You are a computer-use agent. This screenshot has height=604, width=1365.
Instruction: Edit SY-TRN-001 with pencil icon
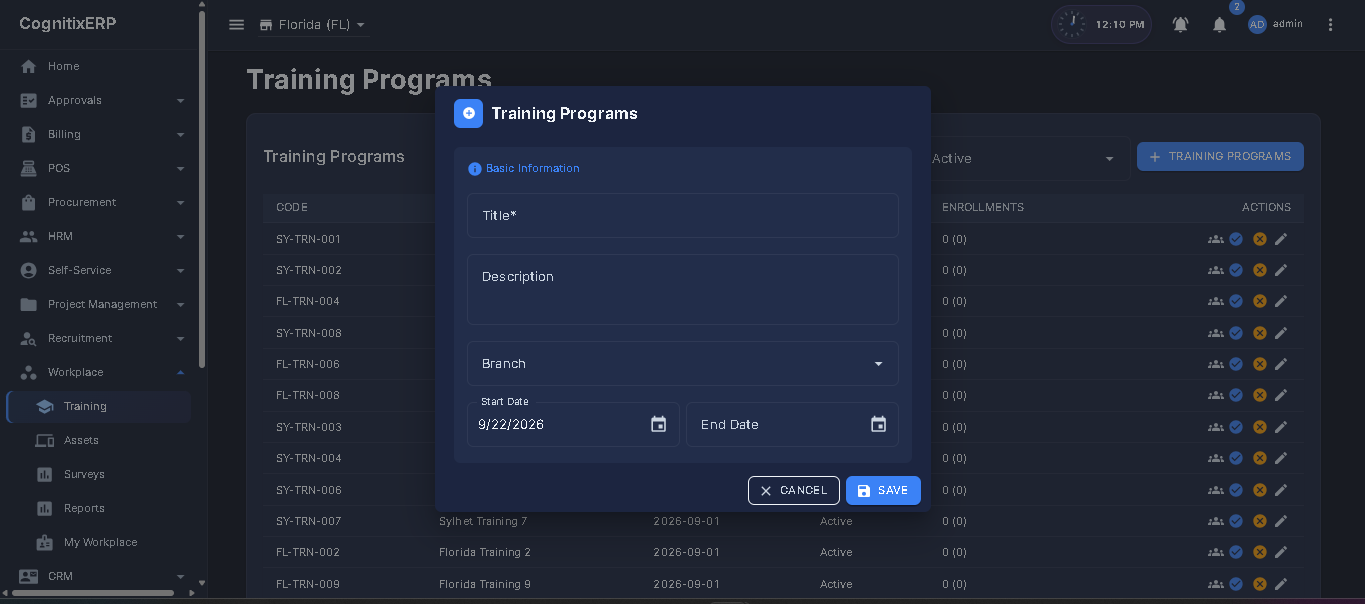click(x=1281, y=239)
